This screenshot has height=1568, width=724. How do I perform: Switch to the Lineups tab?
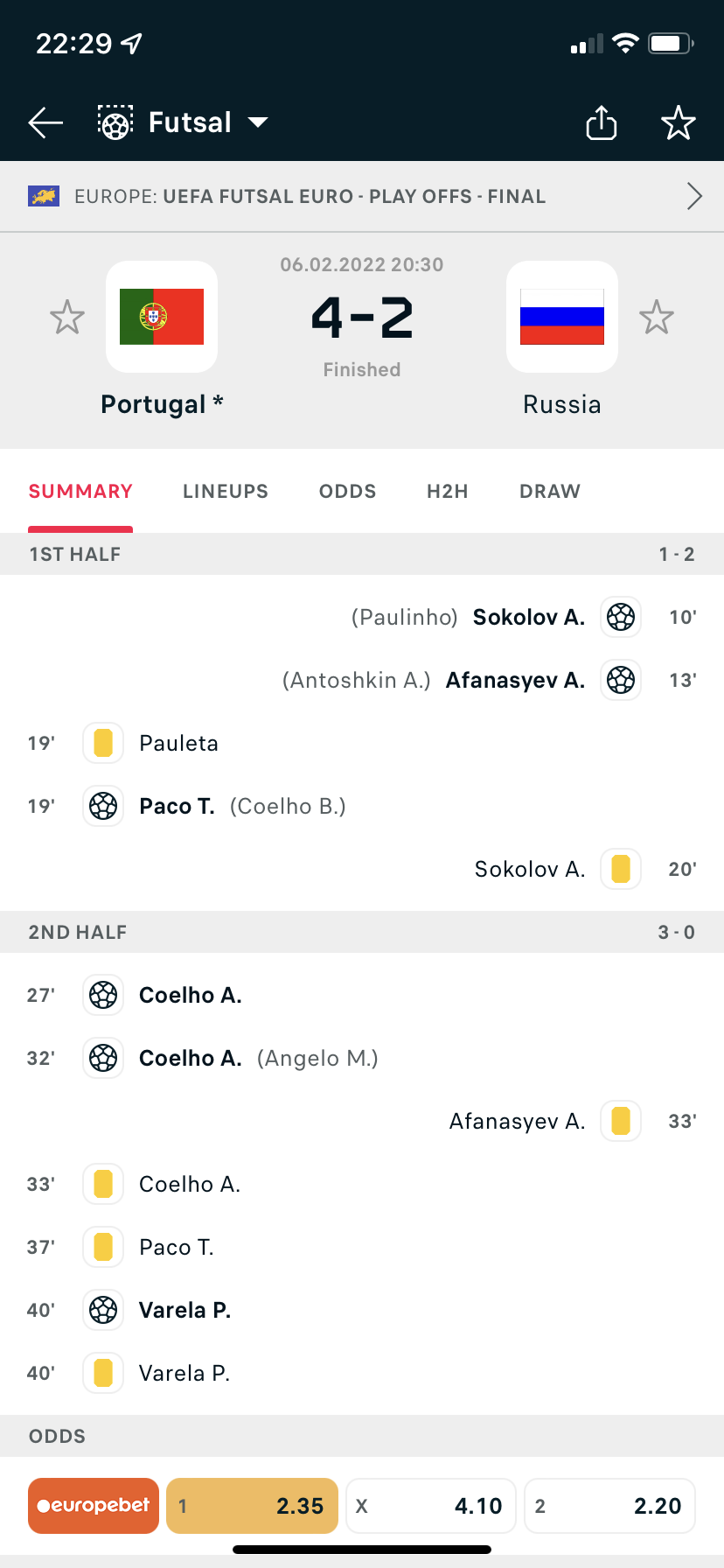(226, 492)
